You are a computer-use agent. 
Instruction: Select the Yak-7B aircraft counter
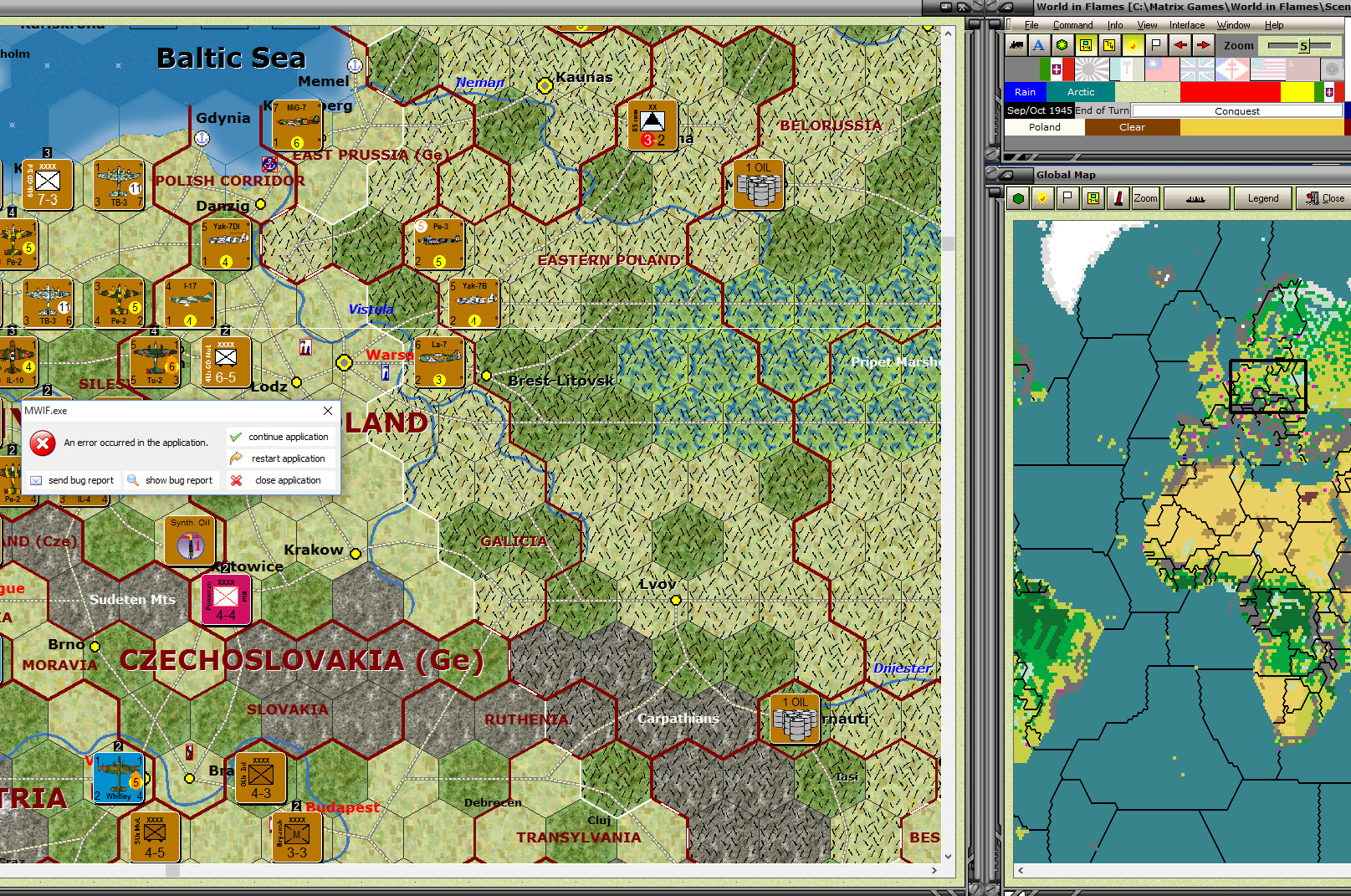pyautogui.click(x=474, y=303)
